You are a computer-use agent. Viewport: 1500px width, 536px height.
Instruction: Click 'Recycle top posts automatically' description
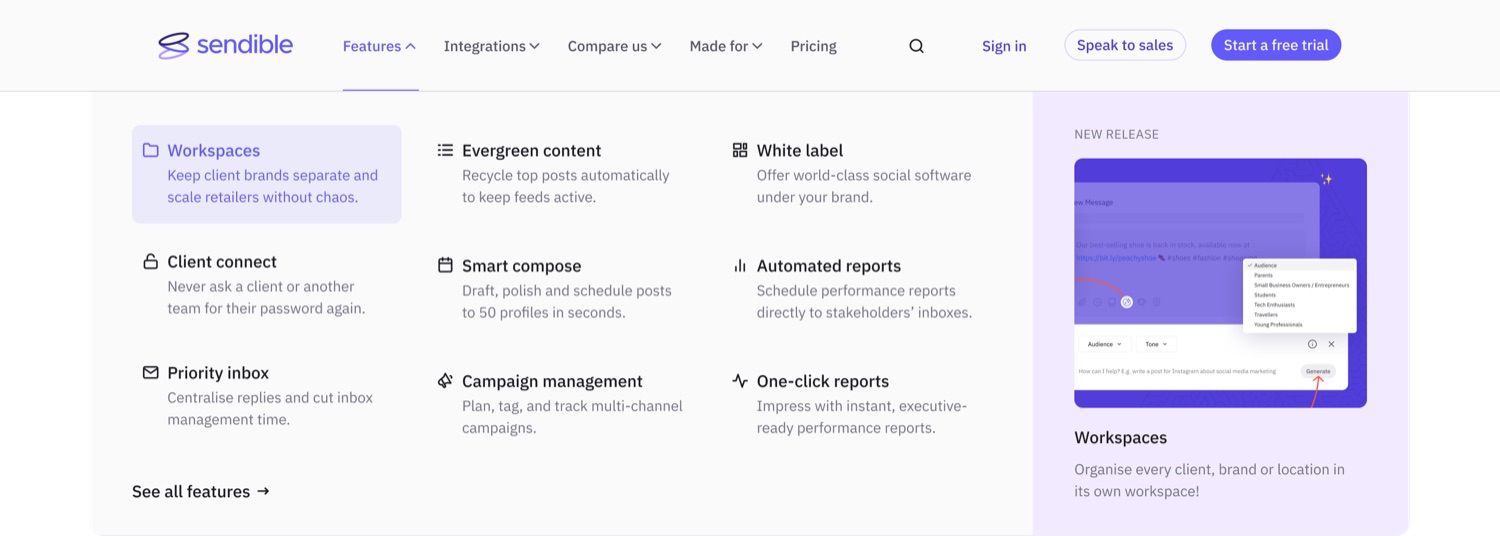(566, 186)
